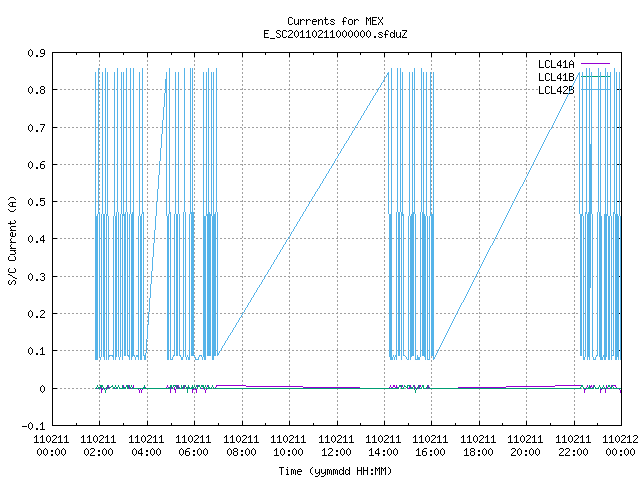640x480 pixels.
Task: Click the 110211 08:00 x-axis tick label
Action: click(x=241, y=446)
